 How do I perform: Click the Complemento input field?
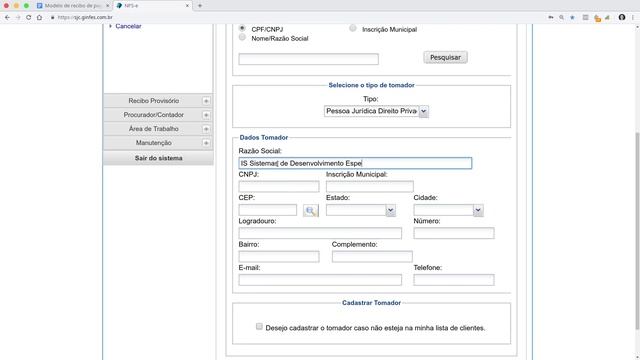pyautogui.click(x=372, y=256)
